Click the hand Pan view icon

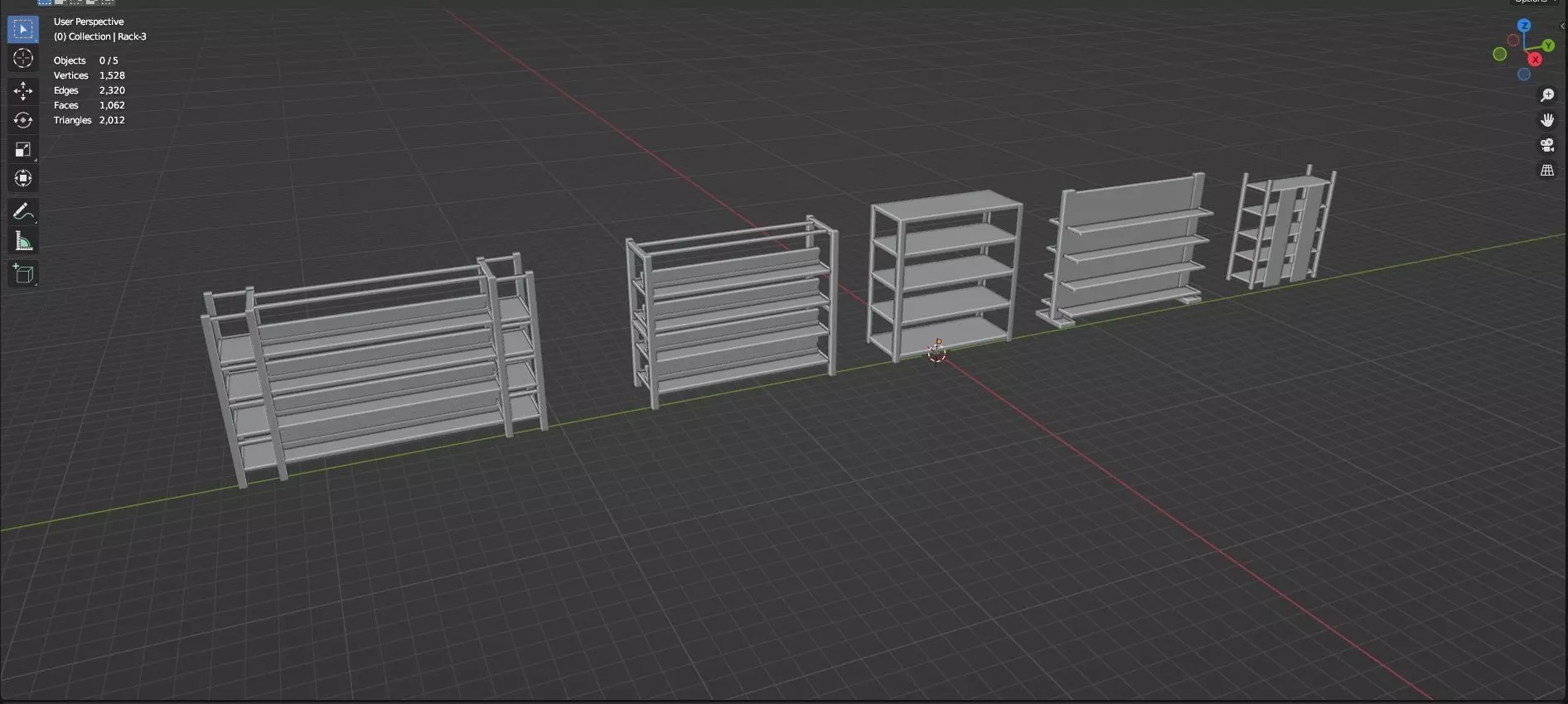(1547, 120)
